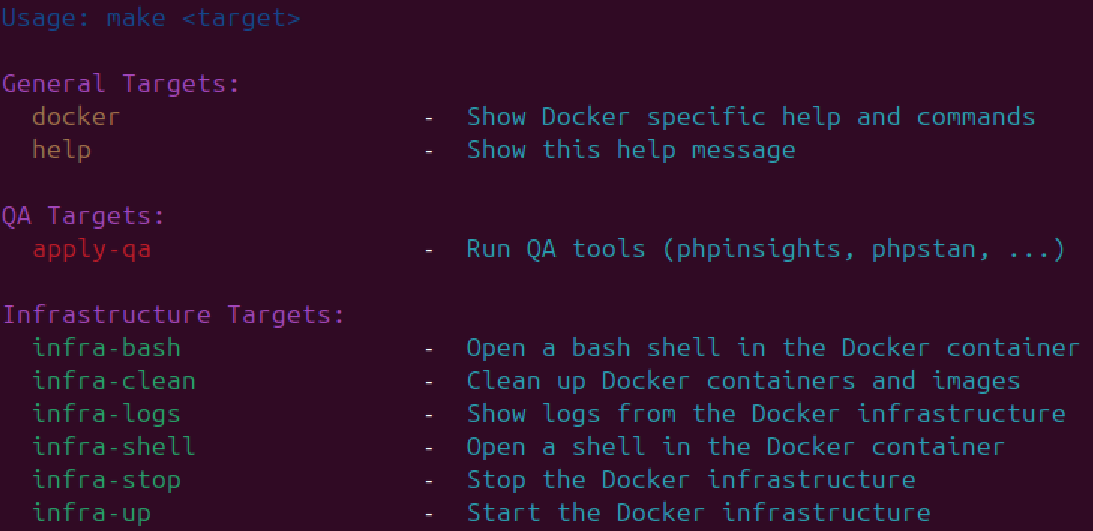Screen dimensions: 1093x531
Task: Select the 'infra-stop' target name
Action: 106,480
